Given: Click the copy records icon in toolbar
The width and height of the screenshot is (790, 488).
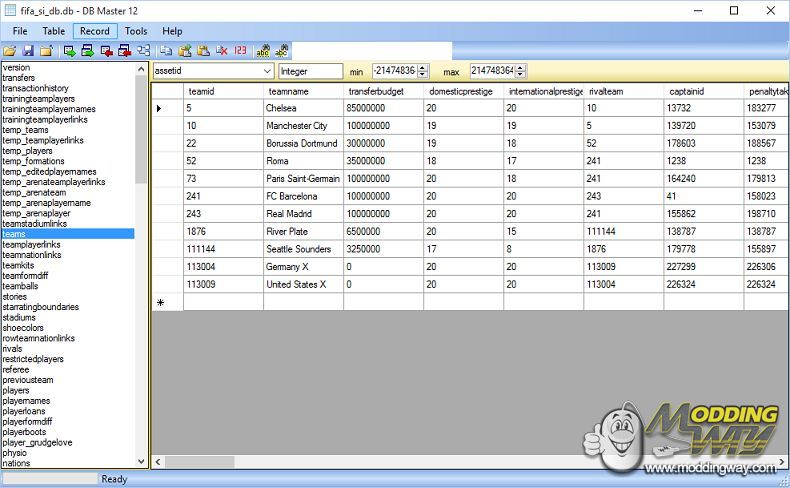Looking at the screenshot, I should click(x=166, y=50).
